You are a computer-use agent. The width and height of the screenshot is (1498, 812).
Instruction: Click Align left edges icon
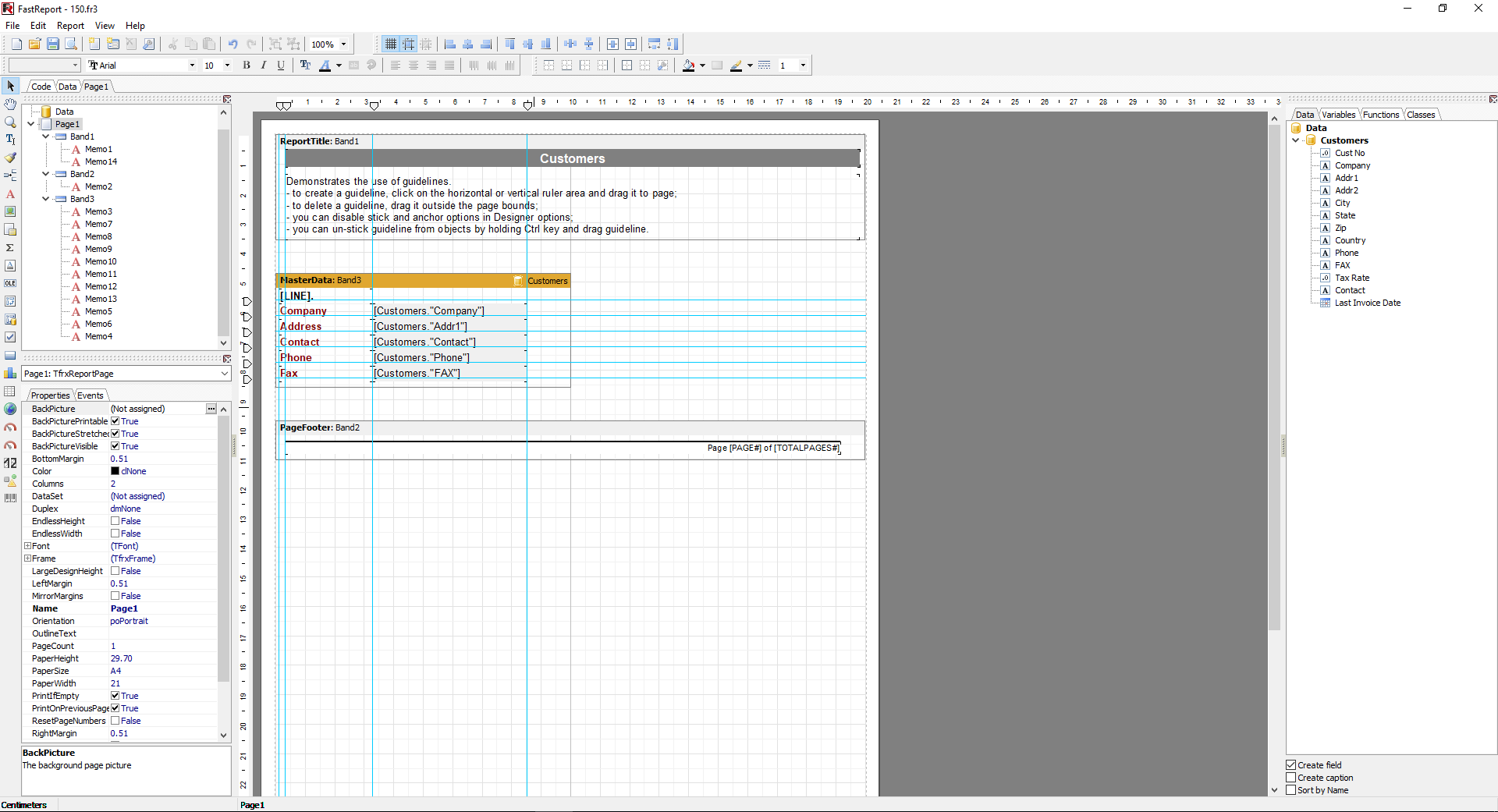pyautogui.click(x=450, y=44)
